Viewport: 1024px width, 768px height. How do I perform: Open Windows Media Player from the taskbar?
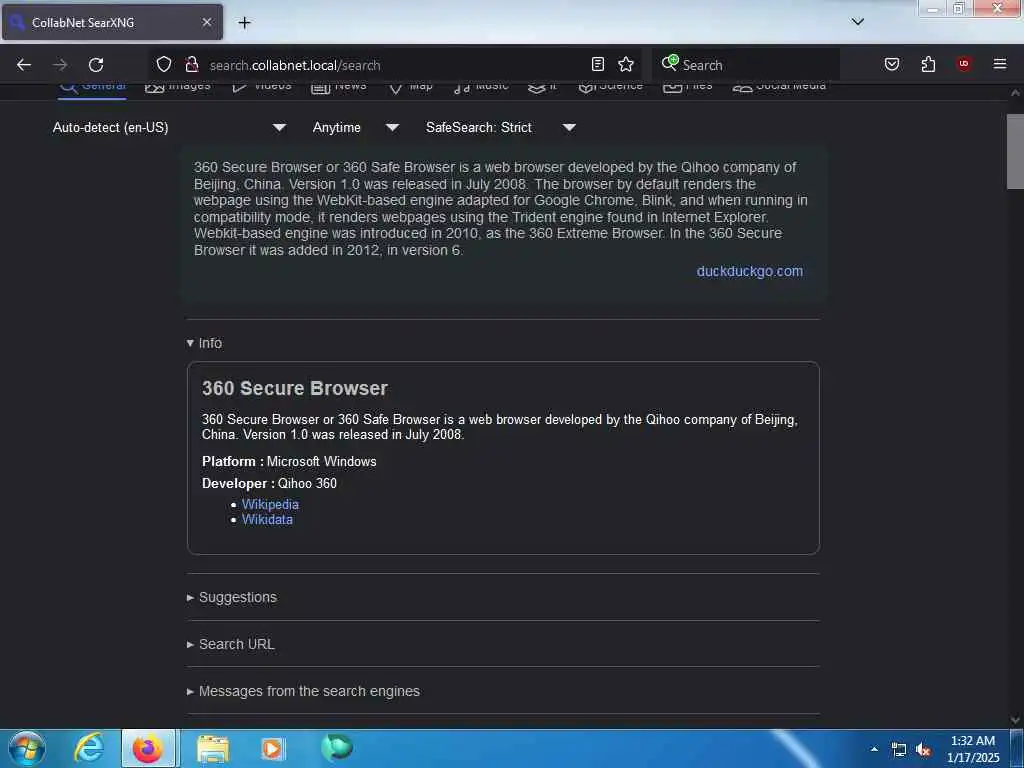tap(273, 748)
